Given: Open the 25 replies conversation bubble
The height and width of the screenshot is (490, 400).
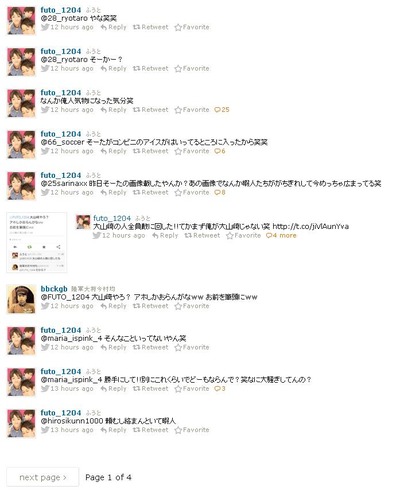Looking at the screenshot, I should tap(222, 110).
